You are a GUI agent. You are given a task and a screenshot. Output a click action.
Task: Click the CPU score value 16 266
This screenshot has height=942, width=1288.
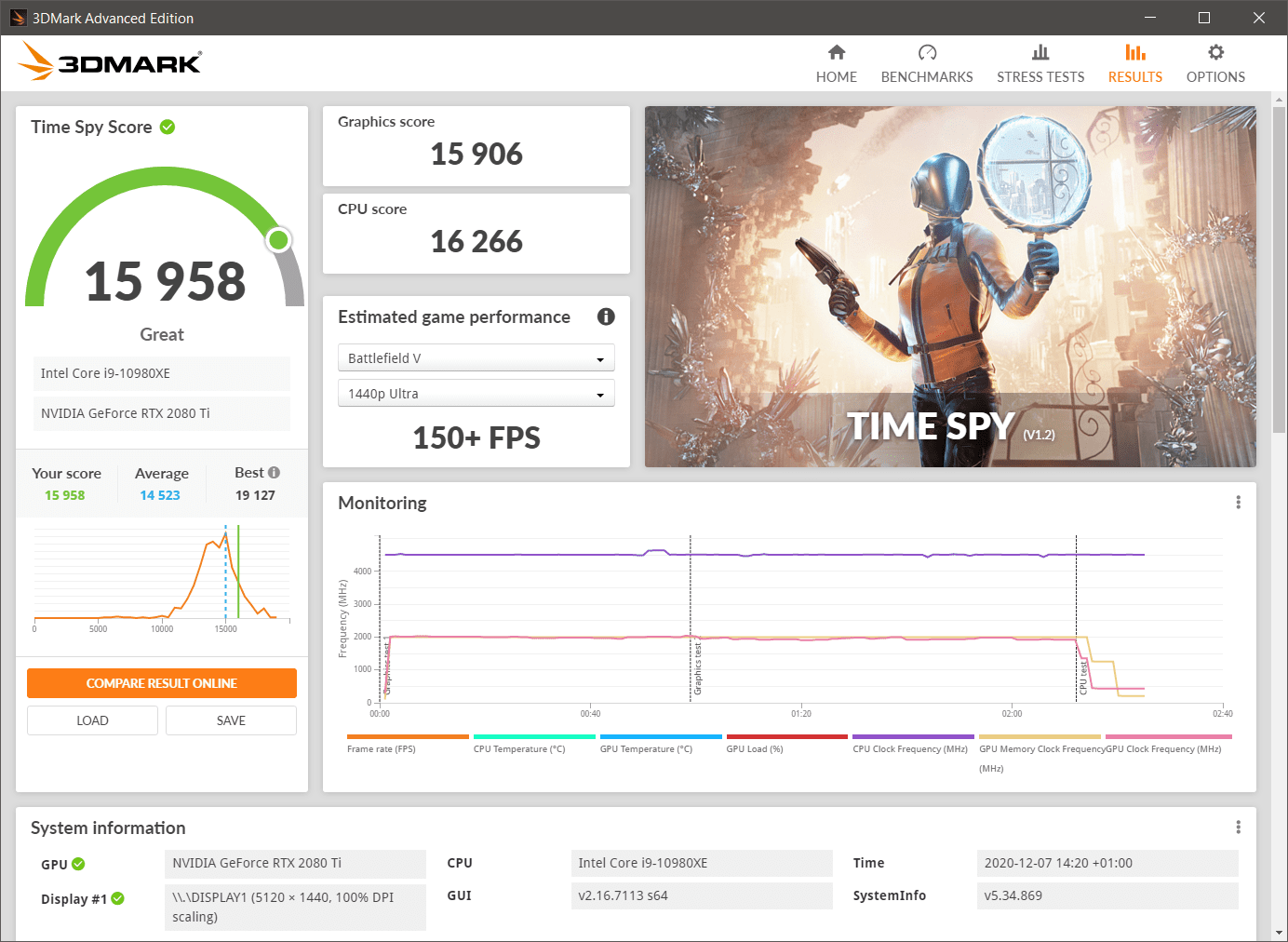point(476,242)
